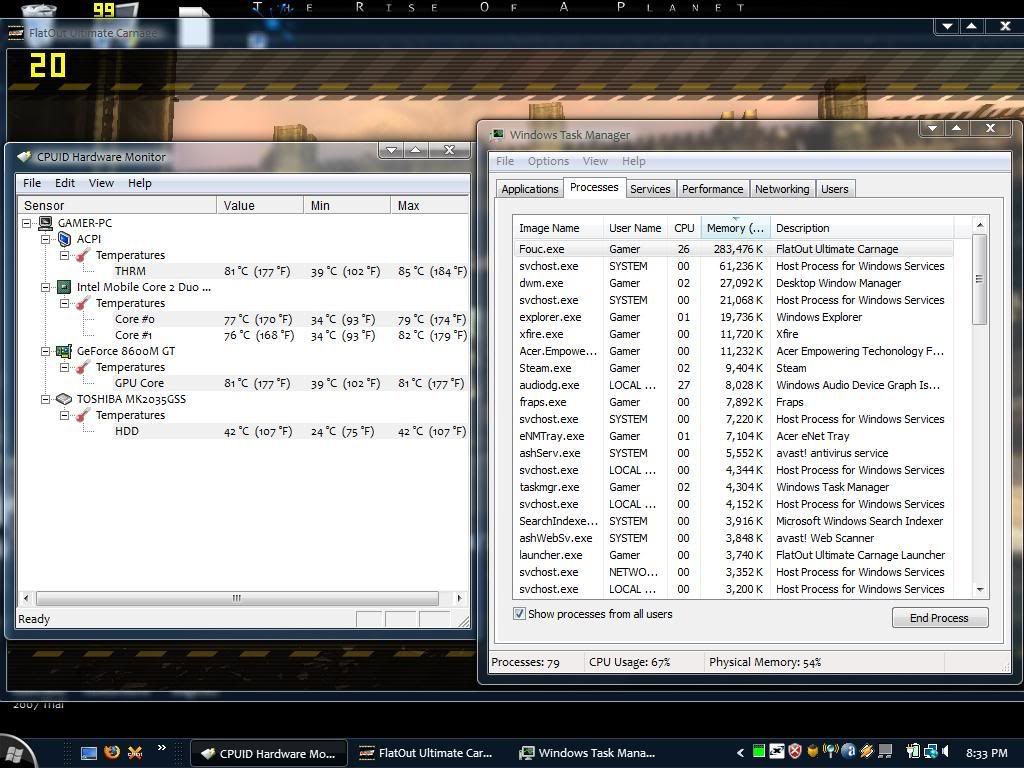Click the thermometer icon under GeForce 8600M GT
1024x768 pixels.
(x=83, y=367)
